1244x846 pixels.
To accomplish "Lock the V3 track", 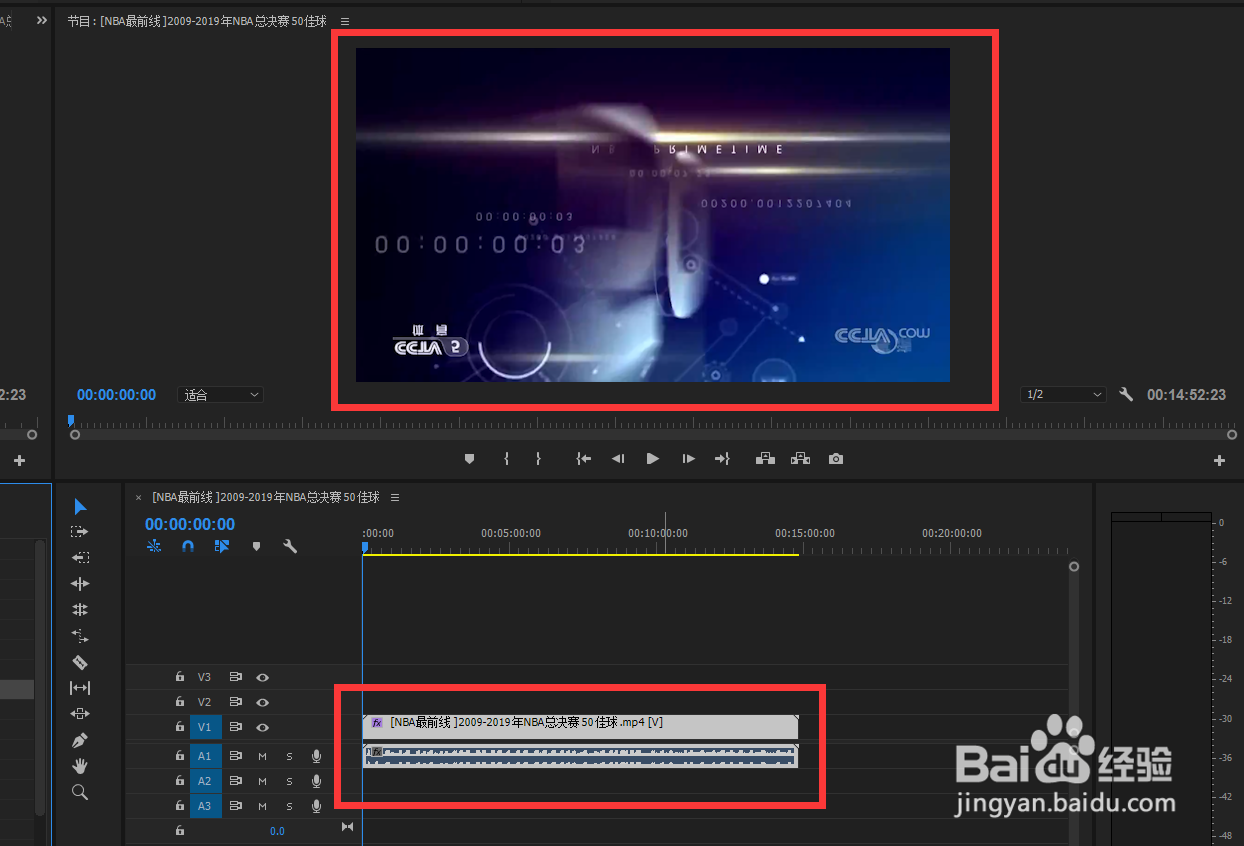I will [180, 677].
